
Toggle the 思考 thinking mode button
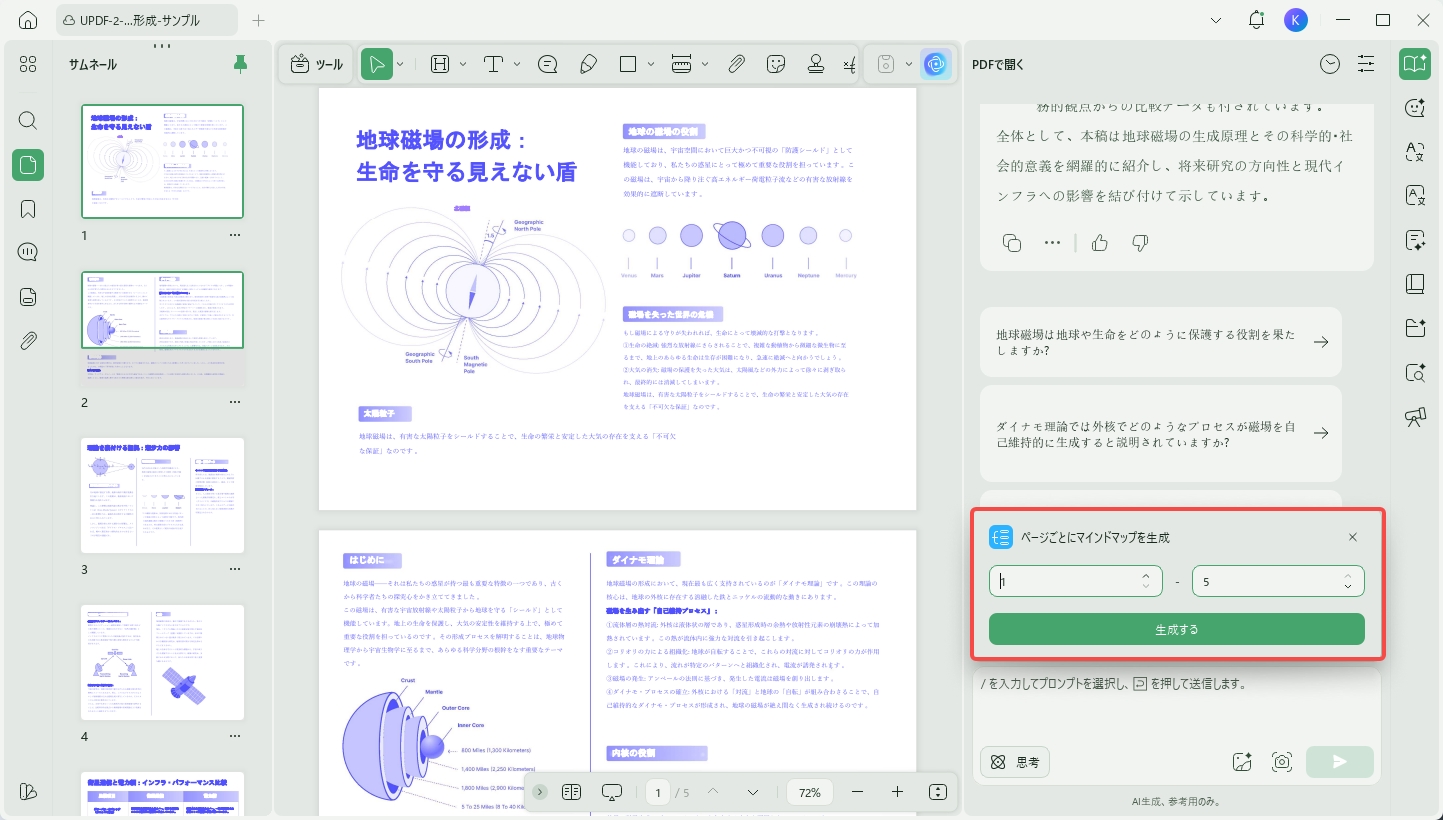1014,762
